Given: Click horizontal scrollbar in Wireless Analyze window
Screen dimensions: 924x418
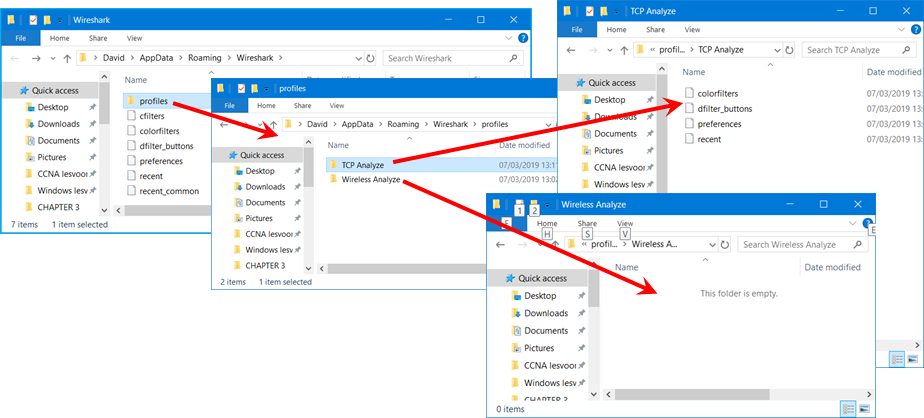Looking at the screenshot, I should coord(692,394).
